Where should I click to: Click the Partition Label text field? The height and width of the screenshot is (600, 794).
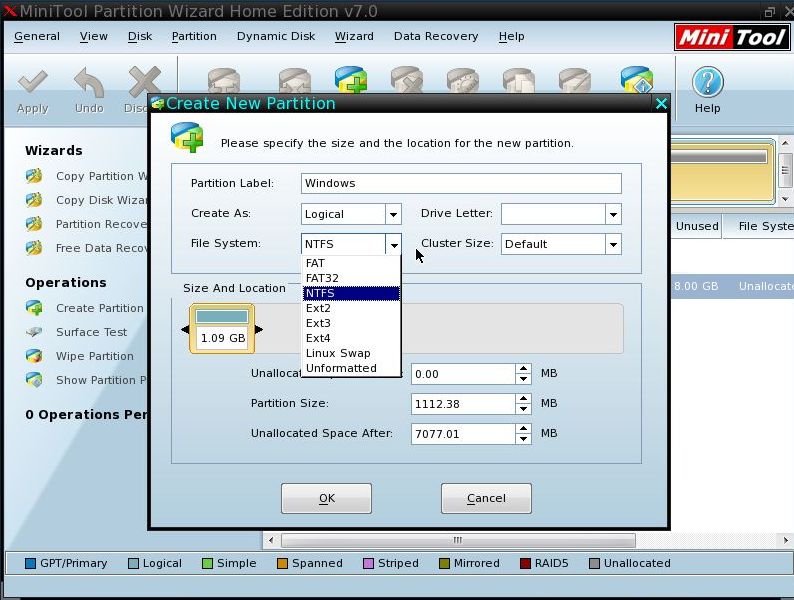point(461,183)
